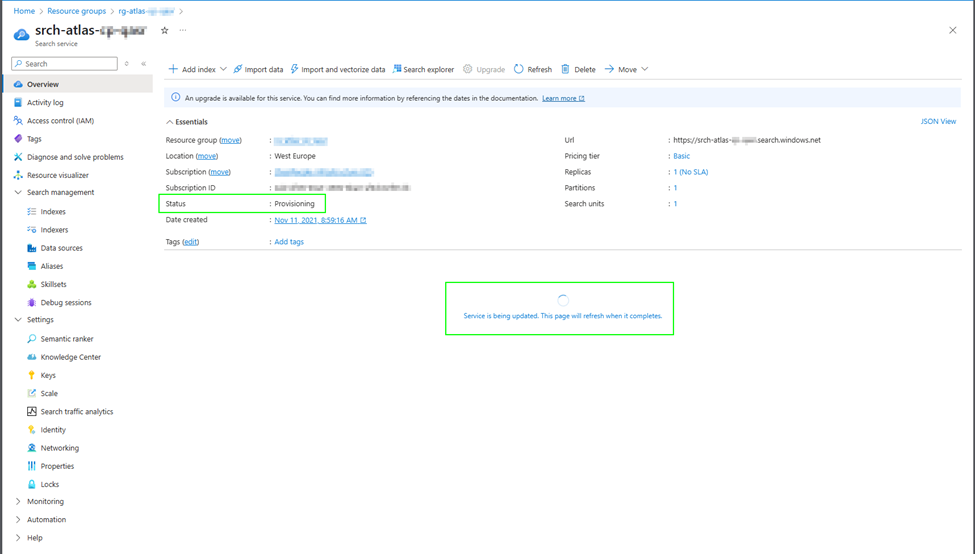The height and width of the screenshot is (554, 975).
Task: Click the Refresh button
Action: coord(533,69)
